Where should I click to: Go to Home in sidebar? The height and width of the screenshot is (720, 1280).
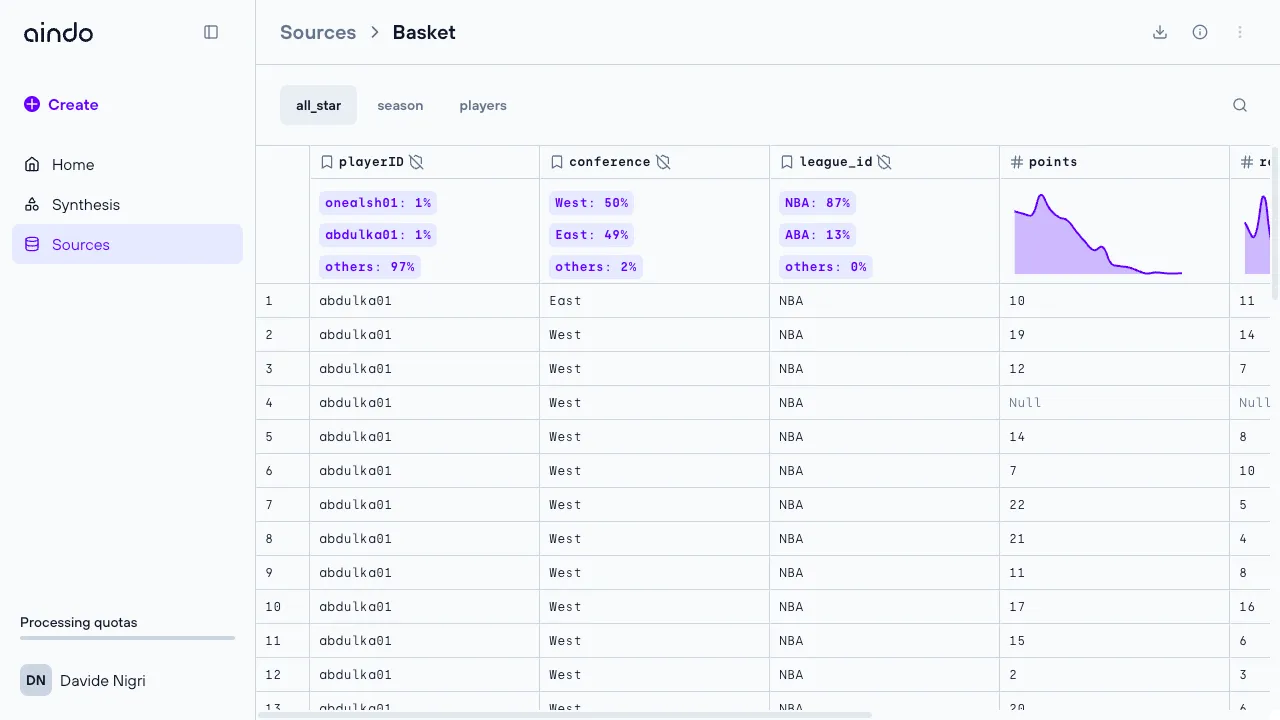pyautogui.click(x=127, y=164)
